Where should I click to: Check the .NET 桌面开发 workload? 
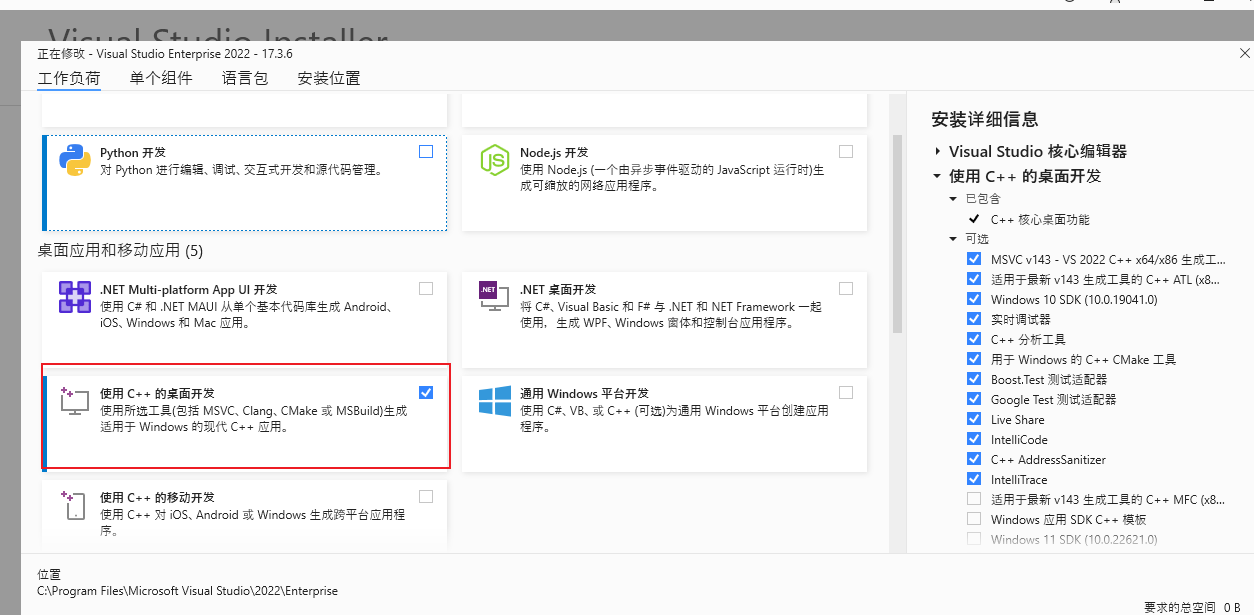coord(846,288)
